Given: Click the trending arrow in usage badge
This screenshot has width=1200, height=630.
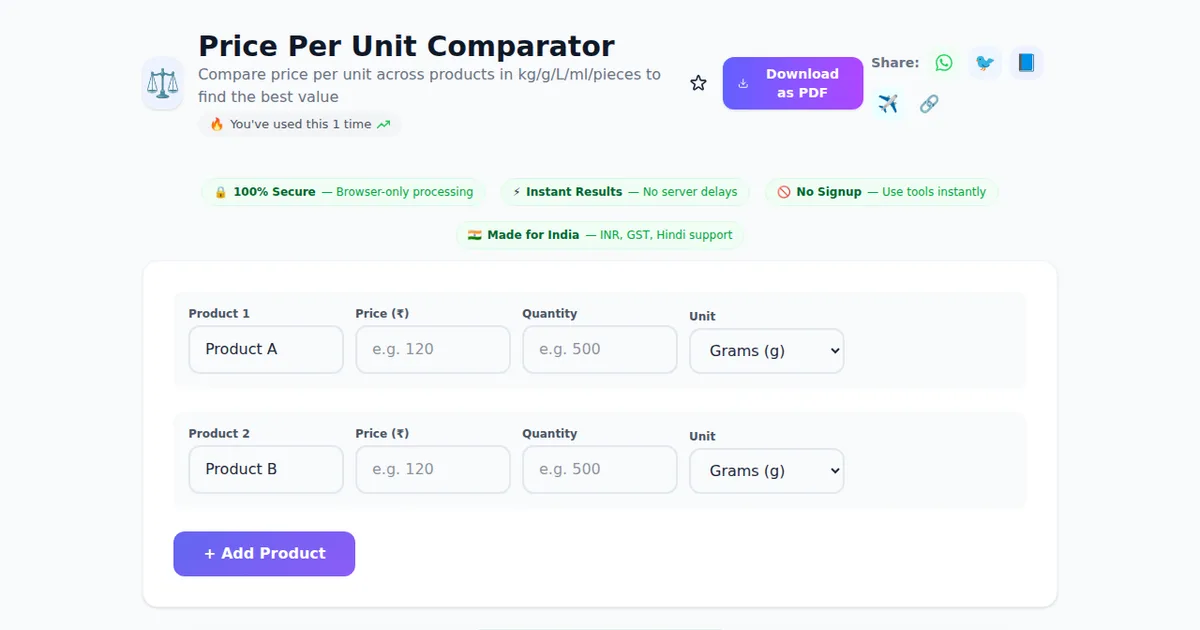Looking at the screenshot, I should [x=384, y=125].
